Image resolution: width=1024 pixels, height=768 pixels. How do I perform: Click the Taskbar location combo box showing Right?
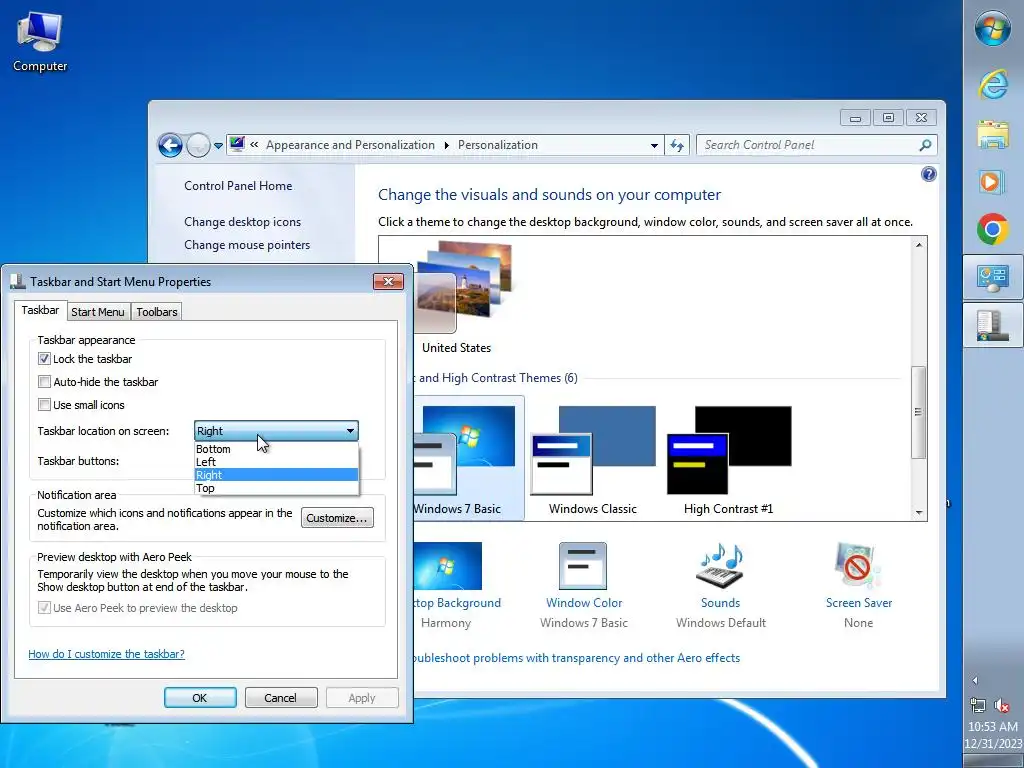[276, 431]
